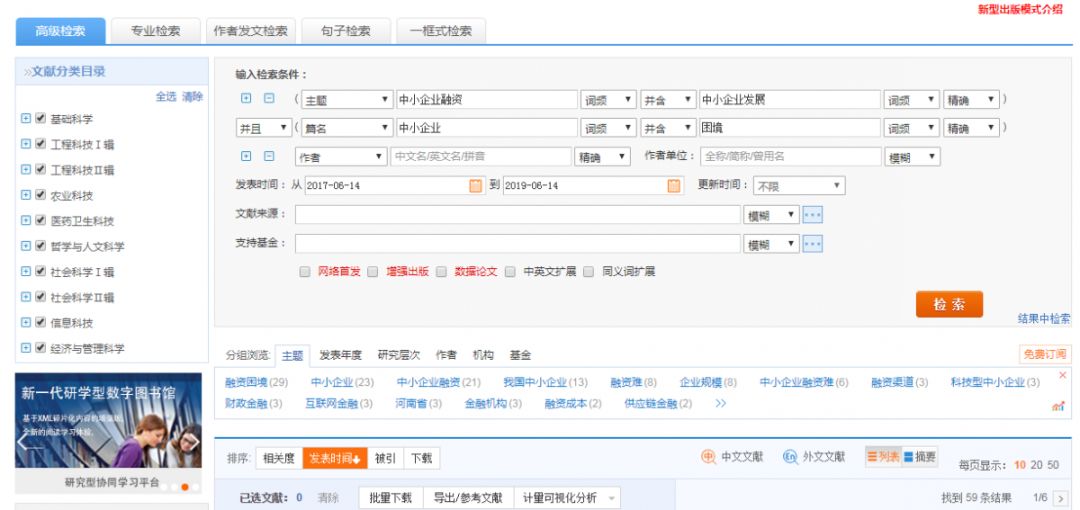Enable the 网络首发 checkbox
This screenshot has height=510, width=1080.
[x=306, y=271]
